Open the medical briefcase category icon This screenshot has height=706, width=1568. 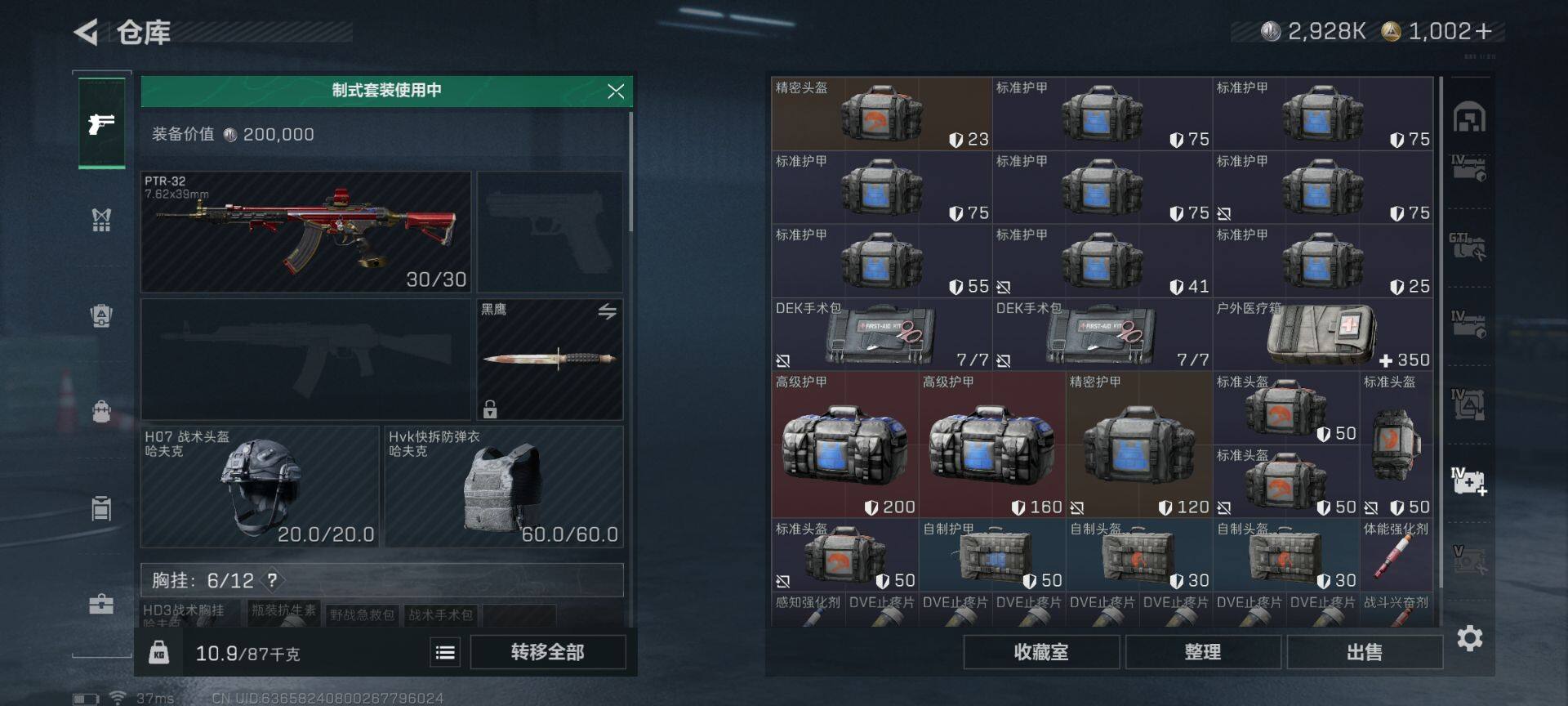tap(101, 604)
